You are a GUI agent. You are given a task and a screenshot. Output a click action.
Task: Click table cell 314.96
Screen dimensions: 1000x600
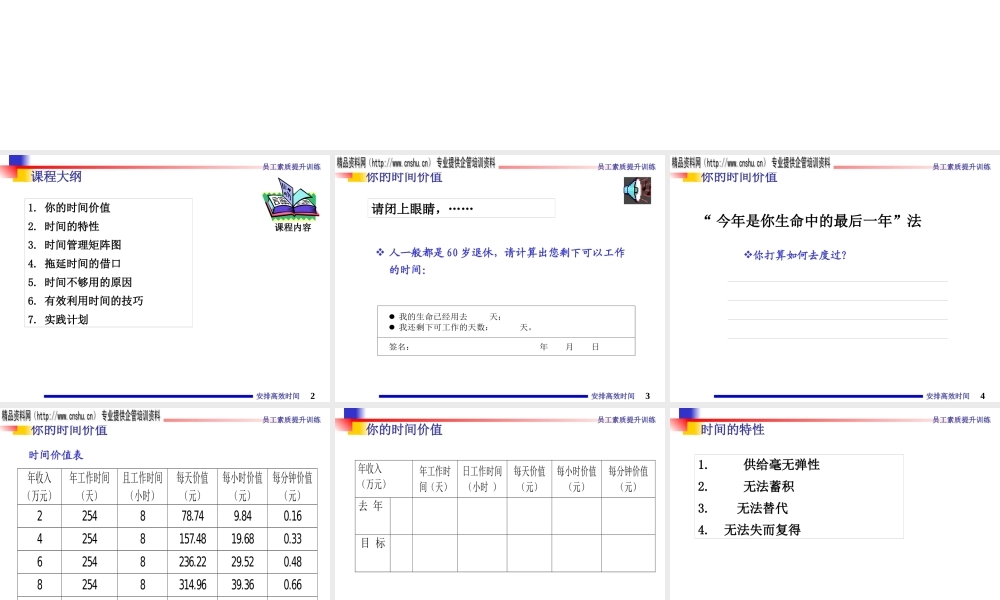(x=193, y=585)
